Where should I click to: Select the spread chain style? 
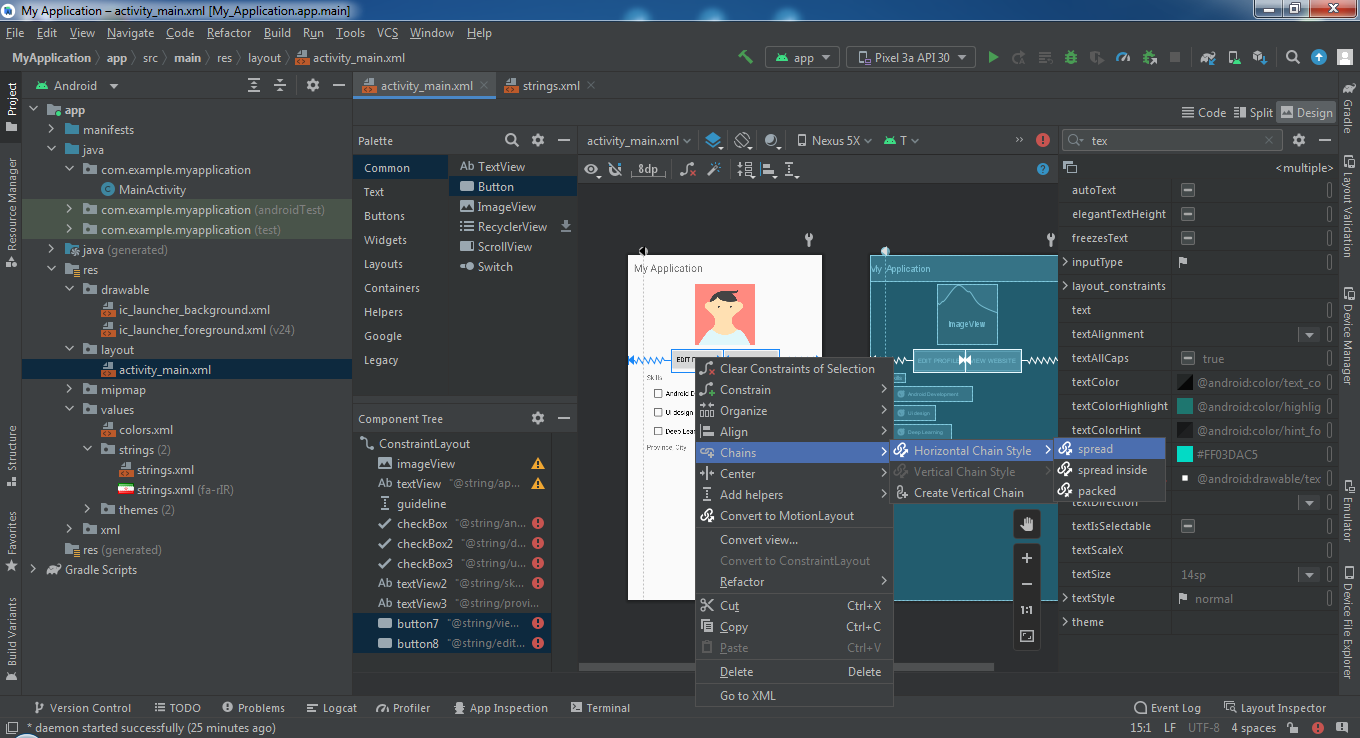[1110, 449]
